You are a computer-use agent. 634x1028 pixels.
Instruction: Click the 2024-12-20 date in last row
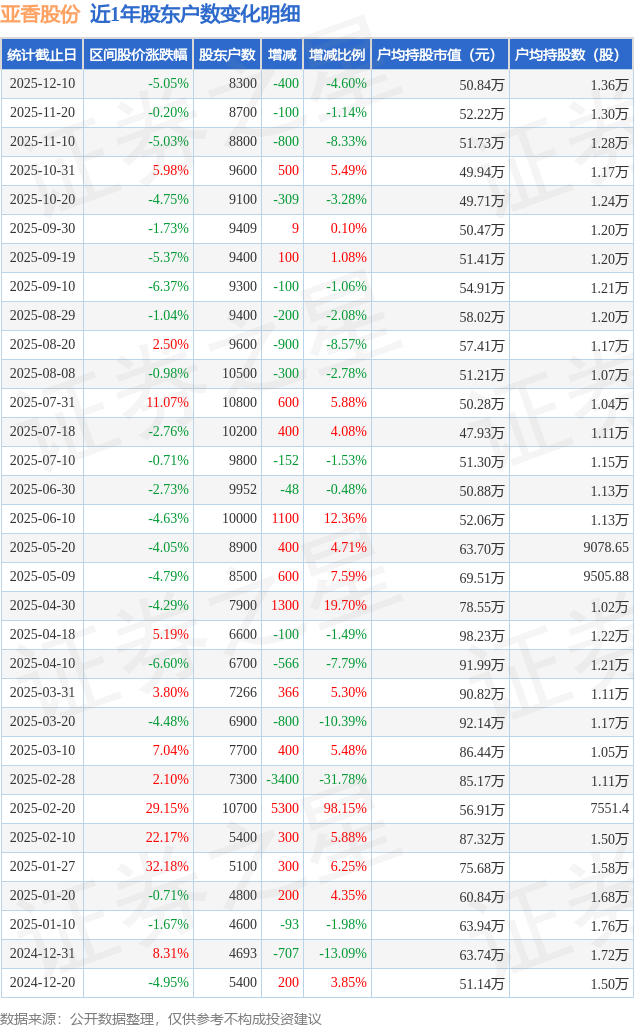click(x=42, y=982)
